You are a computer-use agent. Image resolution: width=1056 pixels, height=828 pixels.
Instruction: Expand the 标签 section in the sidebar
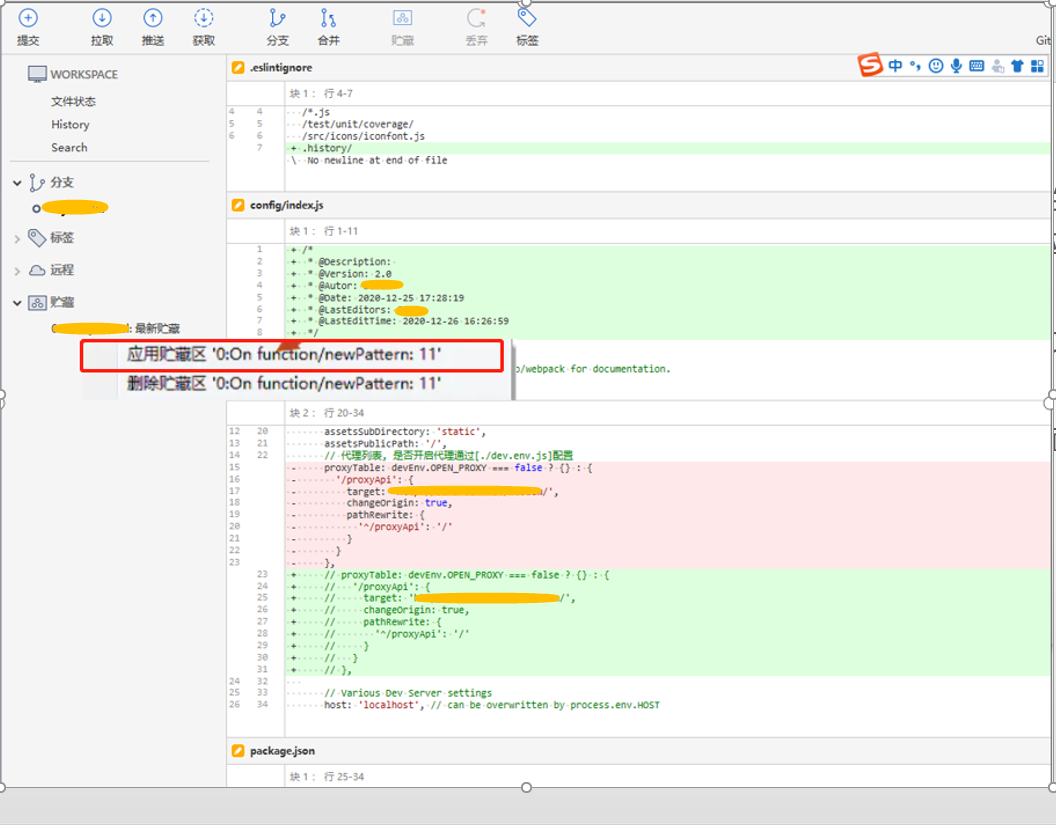click(16, 238)
